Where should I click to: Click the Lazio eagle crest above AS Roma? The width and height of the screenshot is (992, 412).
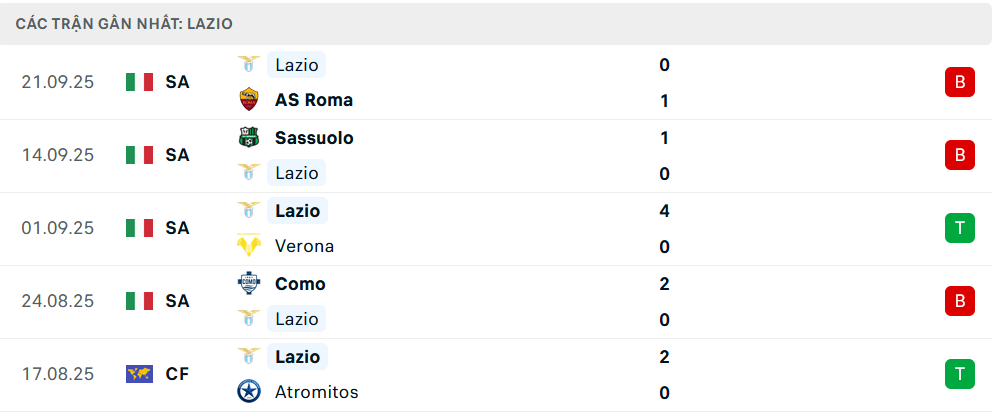(x=248, y=65)
